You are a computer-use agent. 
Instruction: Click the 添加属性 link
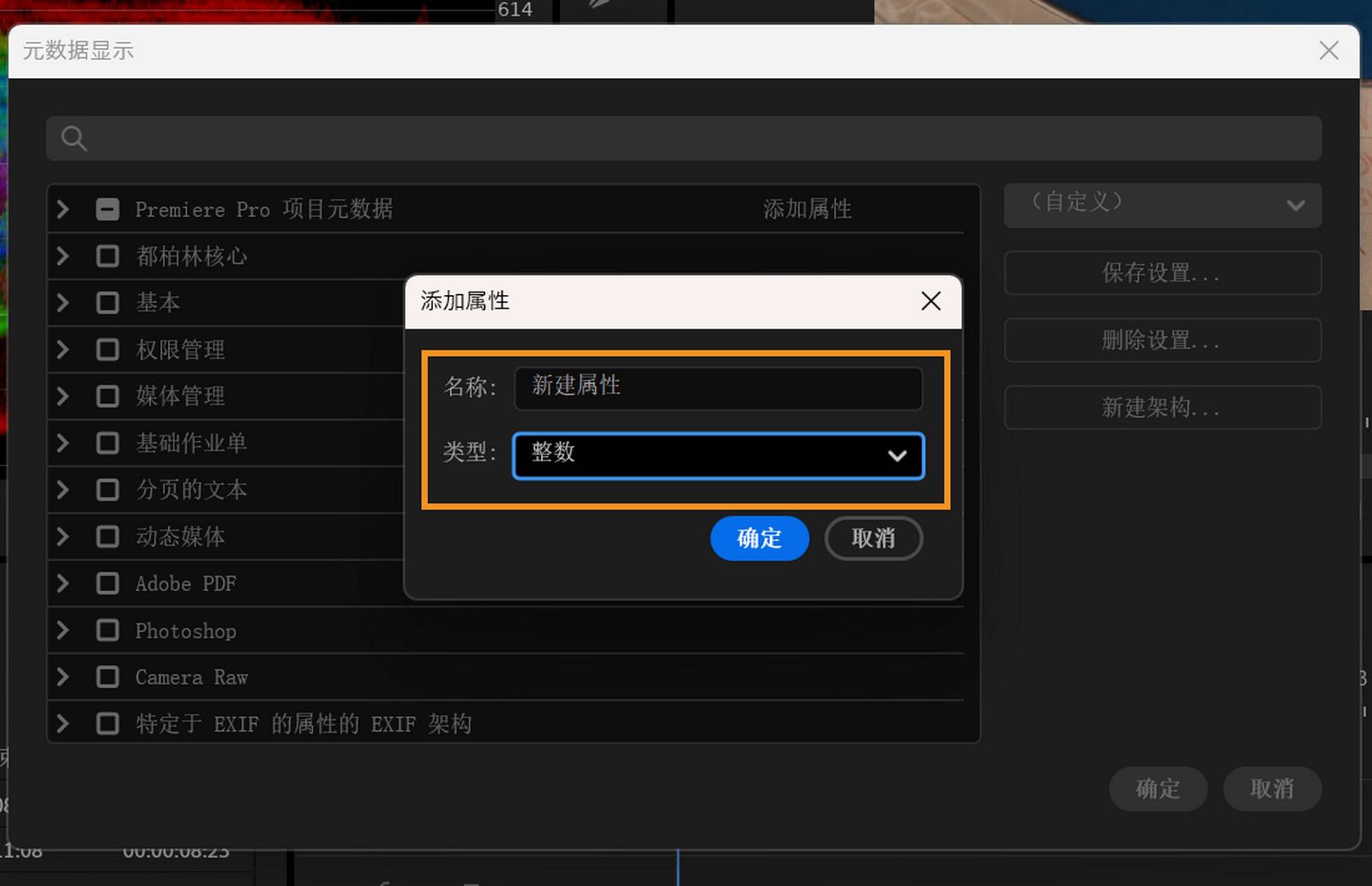pyautogui.click(x=806, y=208)
